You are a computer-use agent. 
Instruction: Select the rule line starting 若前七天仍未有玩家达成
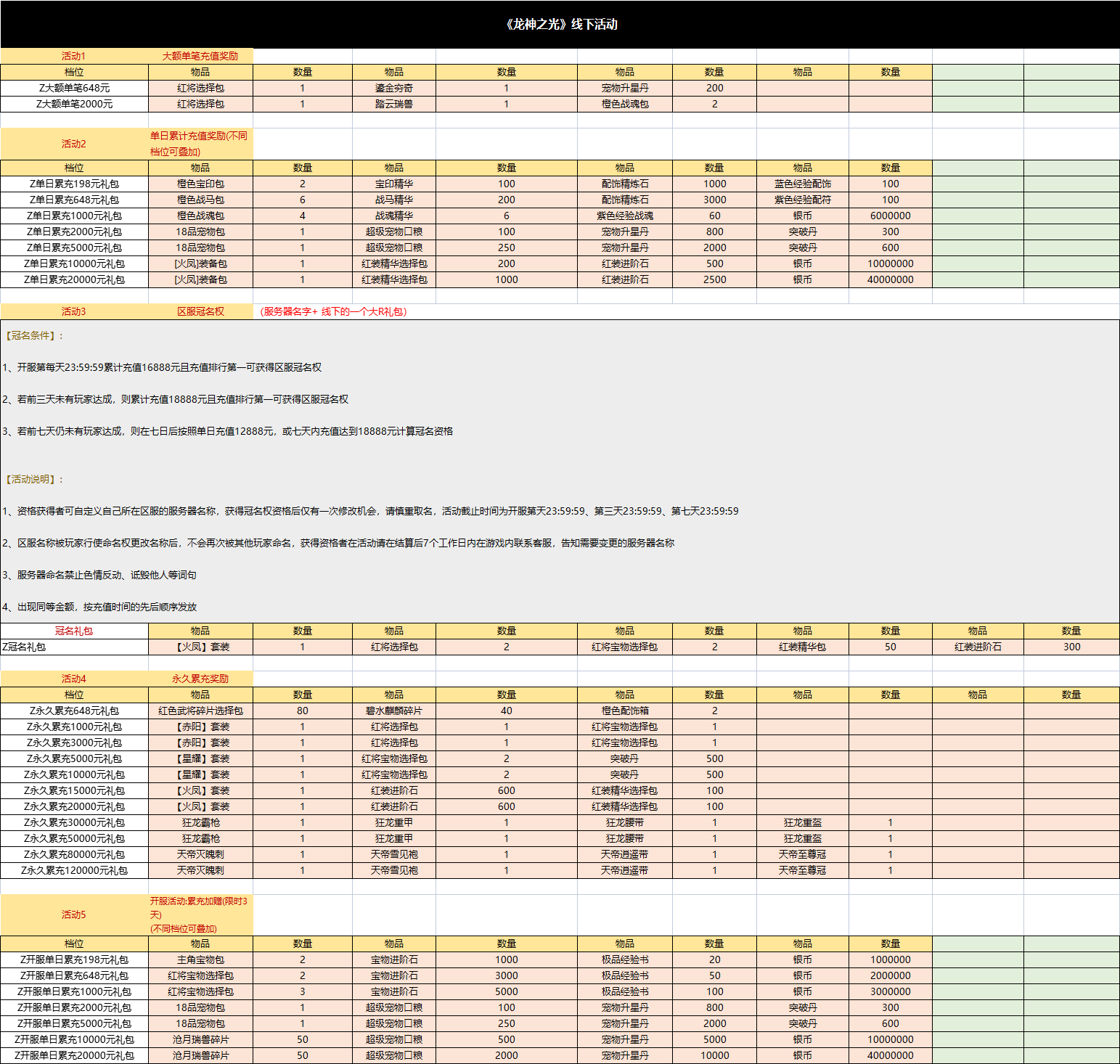[227, 431]
